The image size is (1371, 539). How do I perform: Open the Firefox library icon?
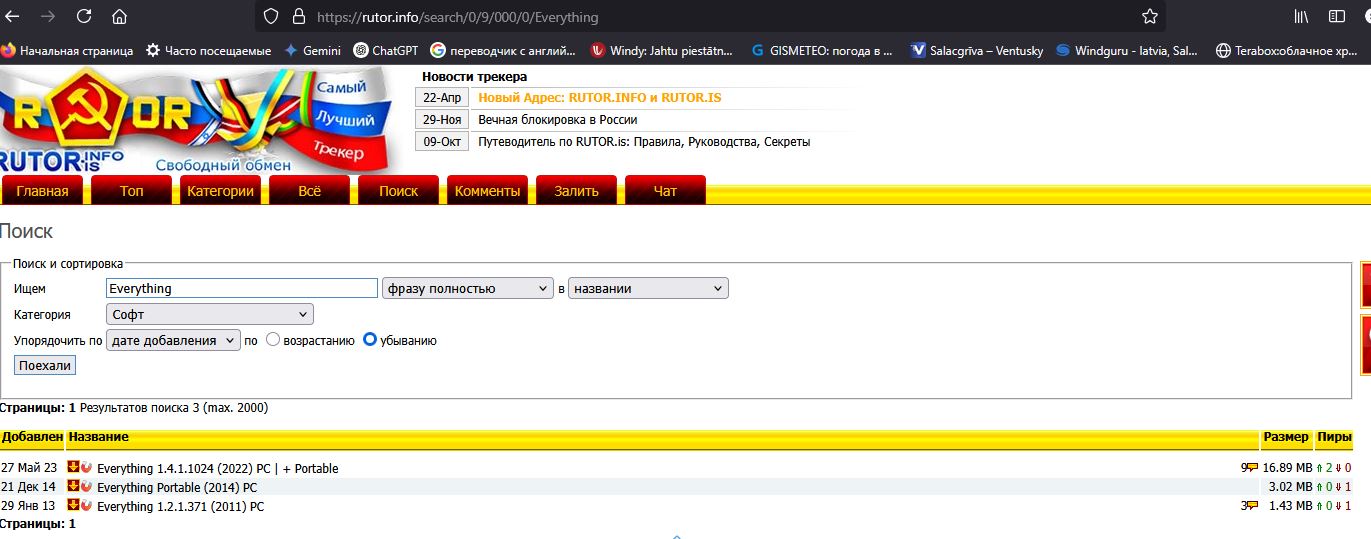coord(1302,16)
